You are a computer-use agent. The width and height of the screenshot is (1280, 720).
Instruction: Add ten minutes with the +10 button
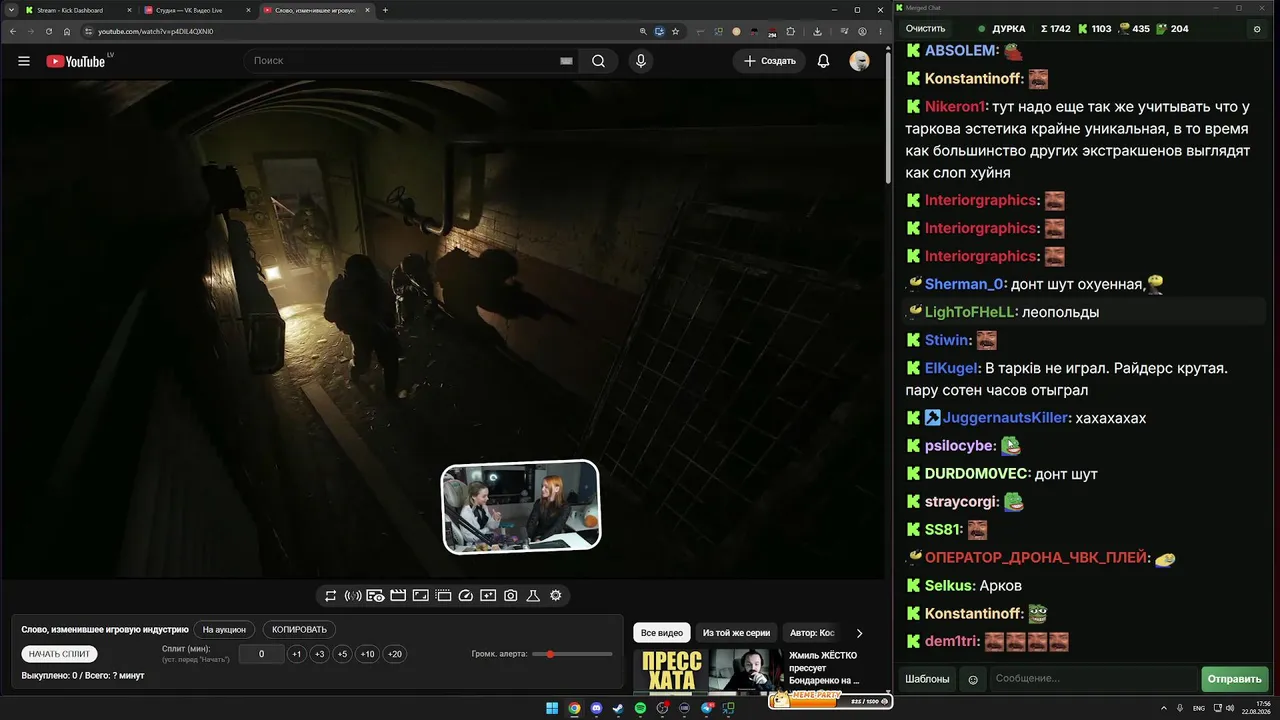(368, 654)
